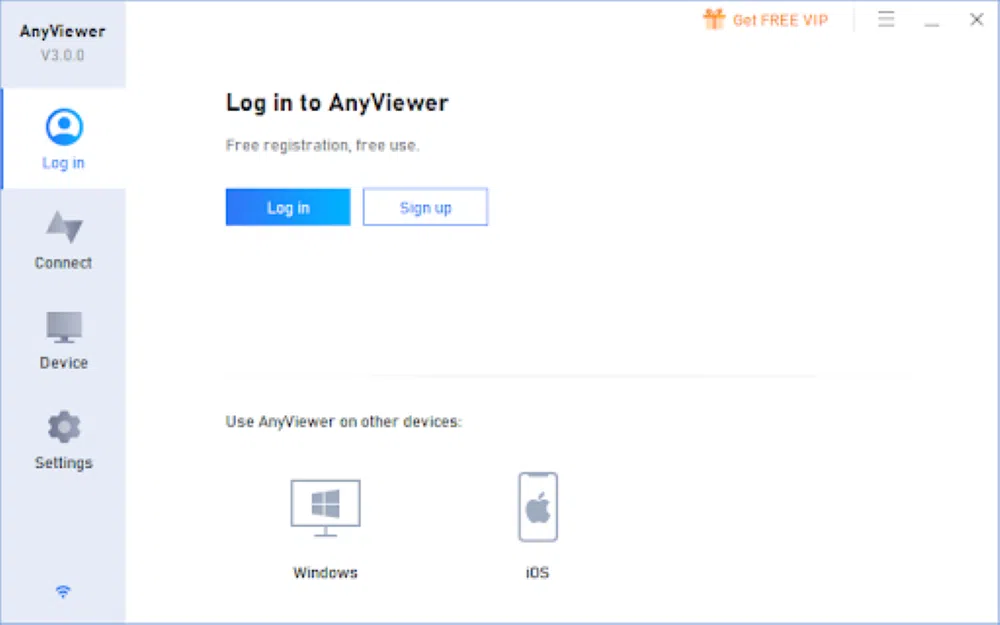Screen dimensions: 1000x625
Task: Click the "Log in to AnyViewer" heading
Action: (x=337, y=103)
